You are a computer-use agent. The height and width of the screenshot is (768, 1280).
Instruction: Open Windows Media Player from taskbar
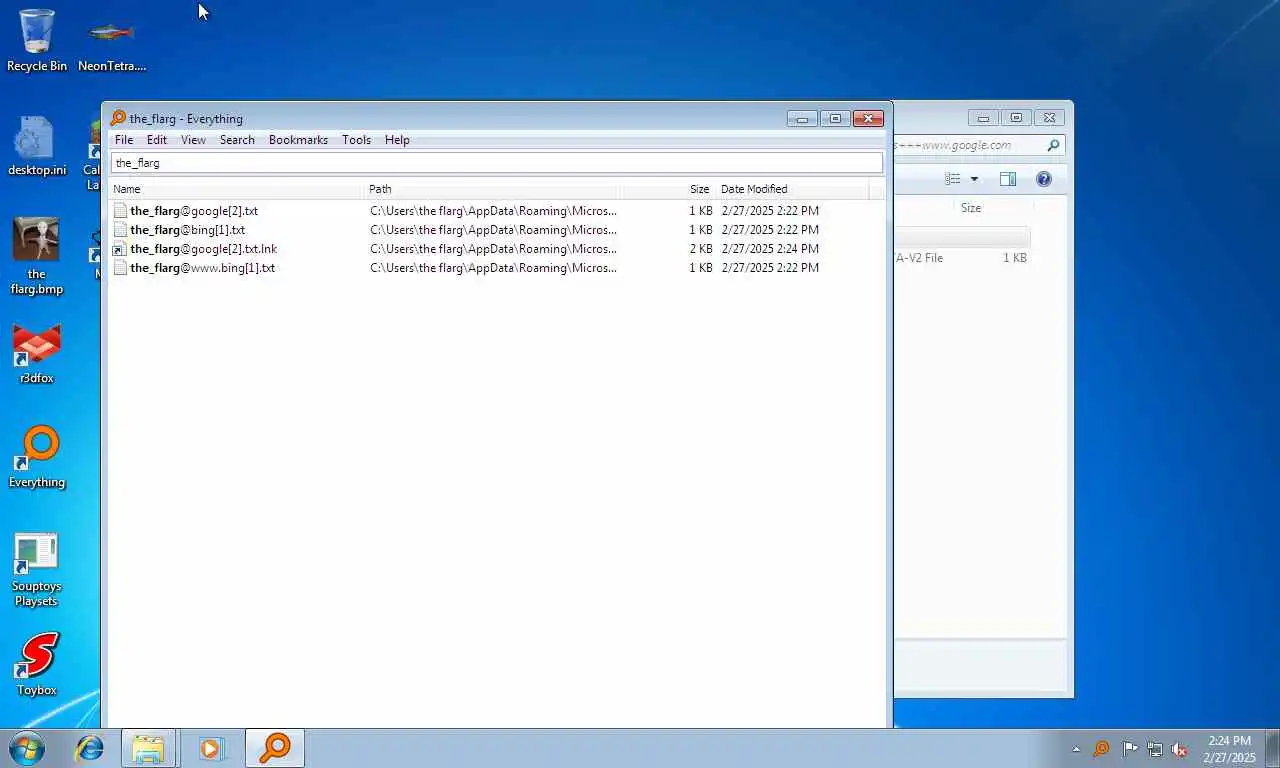click(211, 748)
